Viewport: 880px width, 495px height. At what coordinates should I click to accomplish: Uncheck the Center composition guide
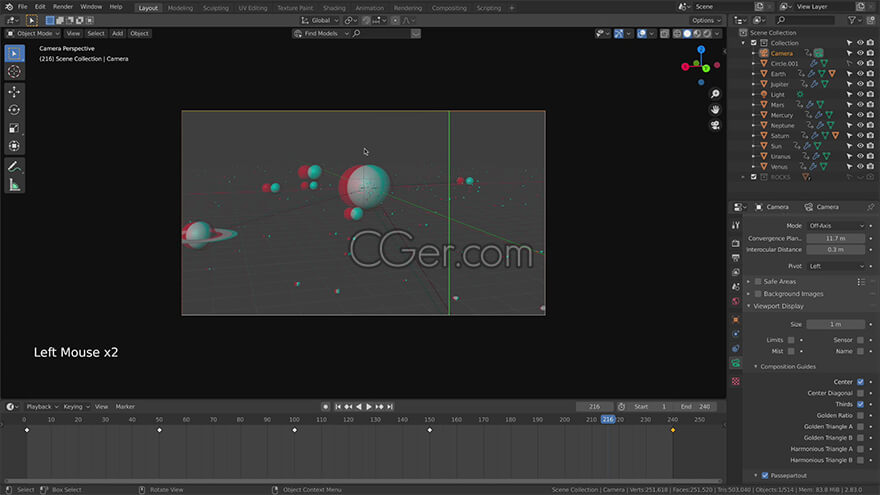pos(860,382)
